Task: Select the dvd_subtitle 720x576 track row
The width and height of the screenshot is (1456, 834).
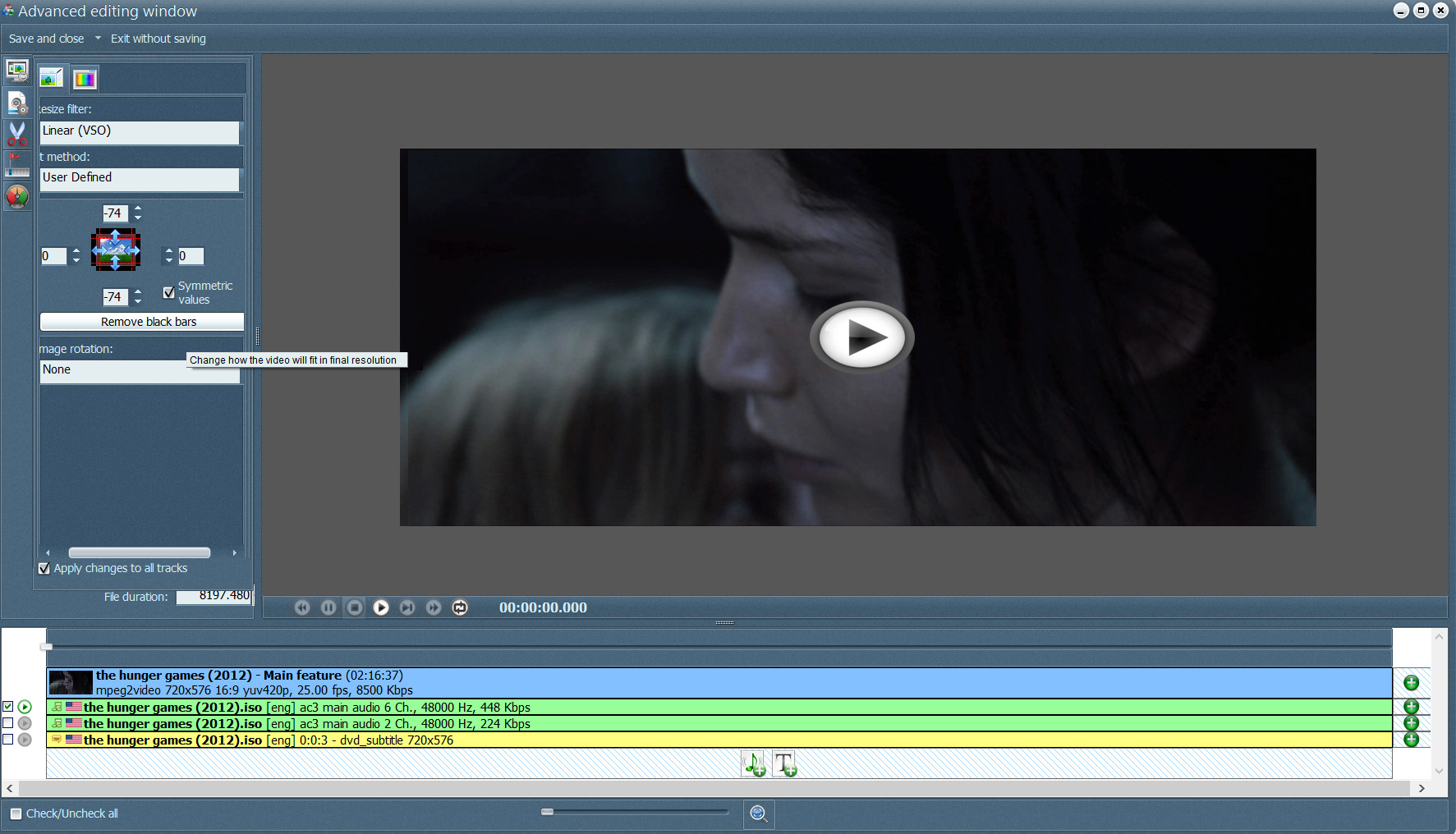Action: click(x=719, y=740)
